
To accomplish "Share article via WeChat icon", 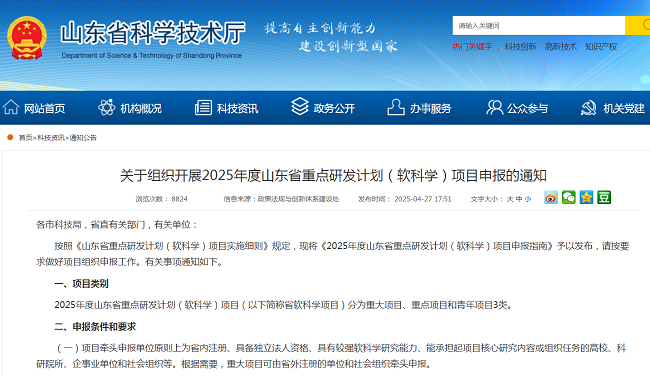I will click(x=569, y=198).
